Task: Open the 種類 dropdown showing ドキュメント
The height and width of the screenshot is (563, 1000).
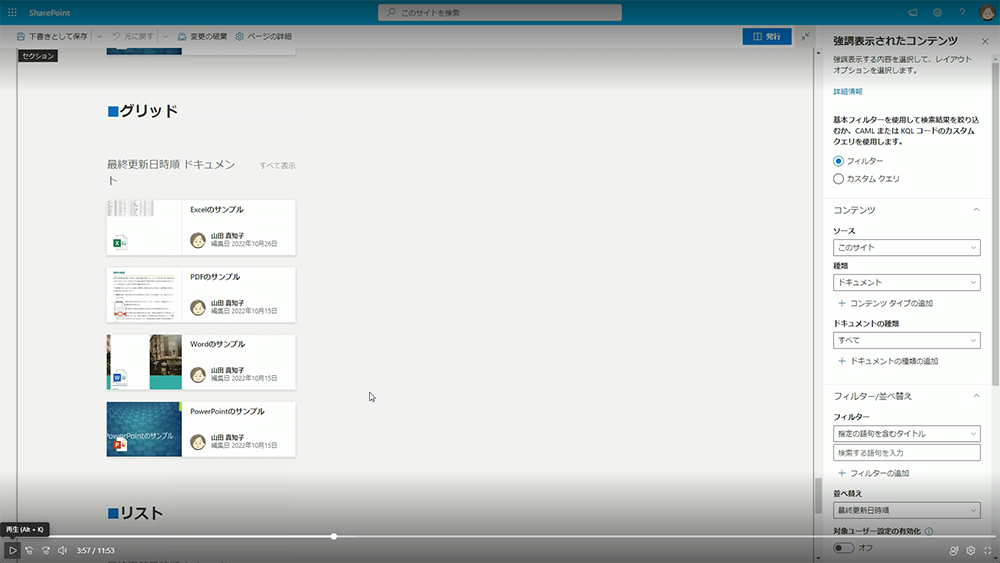Action: coord(906,282)
